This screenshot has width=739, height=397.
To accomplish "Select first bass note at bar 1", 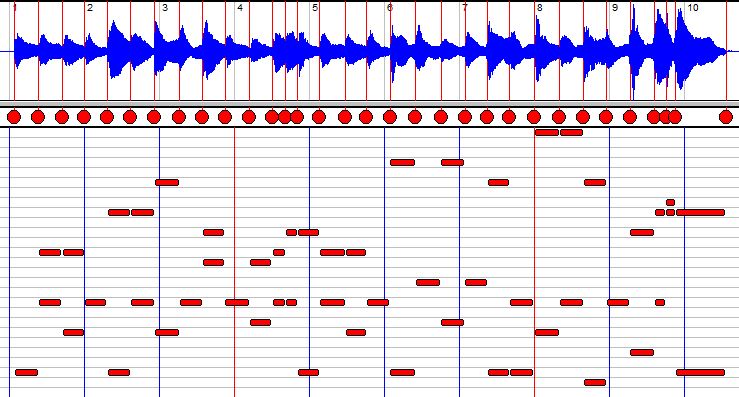I will point(26,372).
